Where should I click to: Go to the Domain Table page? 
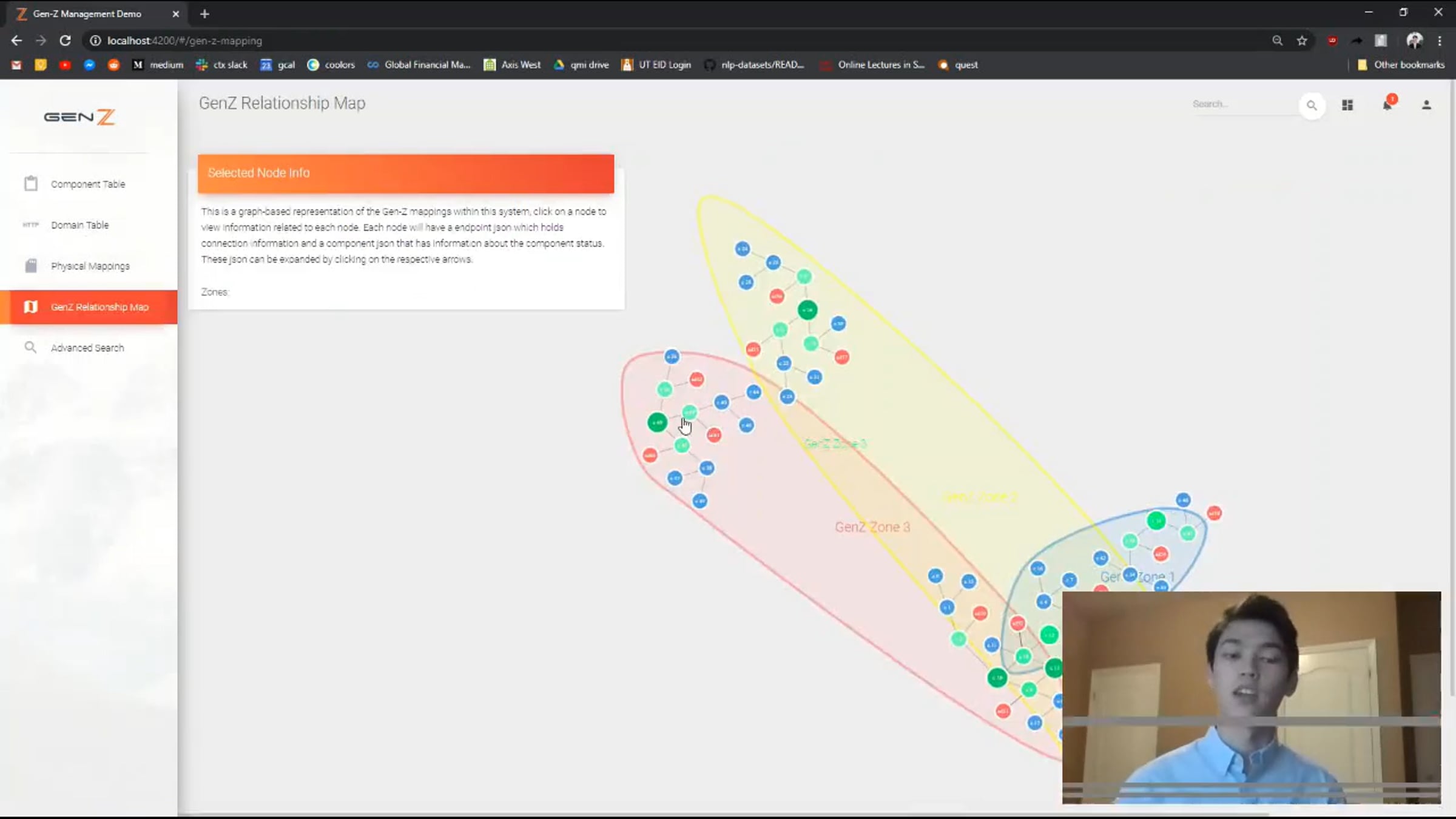point(79,225)
